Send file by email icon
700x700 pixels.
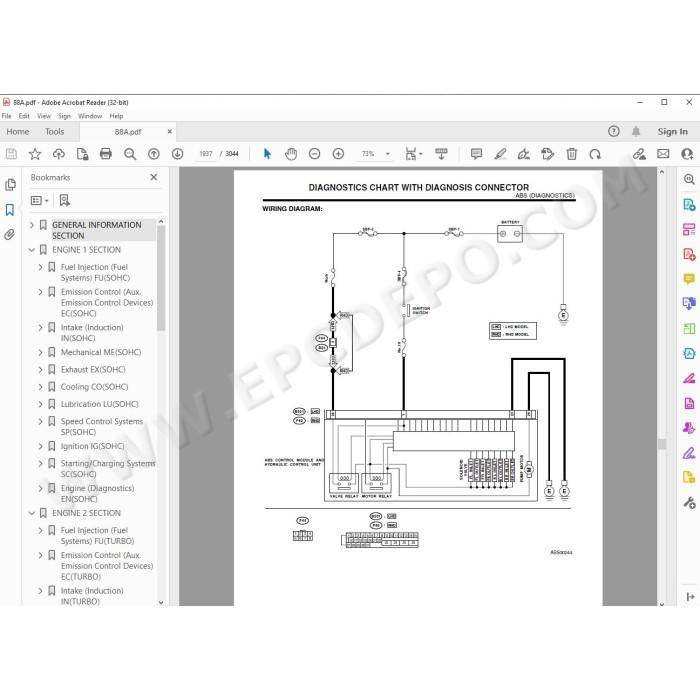click(663, 154)
